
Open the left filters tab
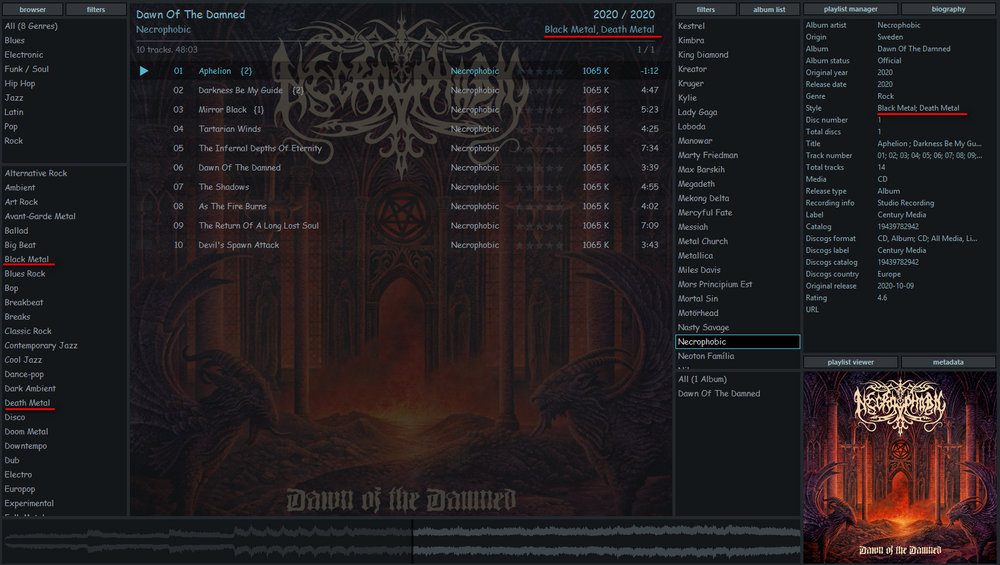96,10
